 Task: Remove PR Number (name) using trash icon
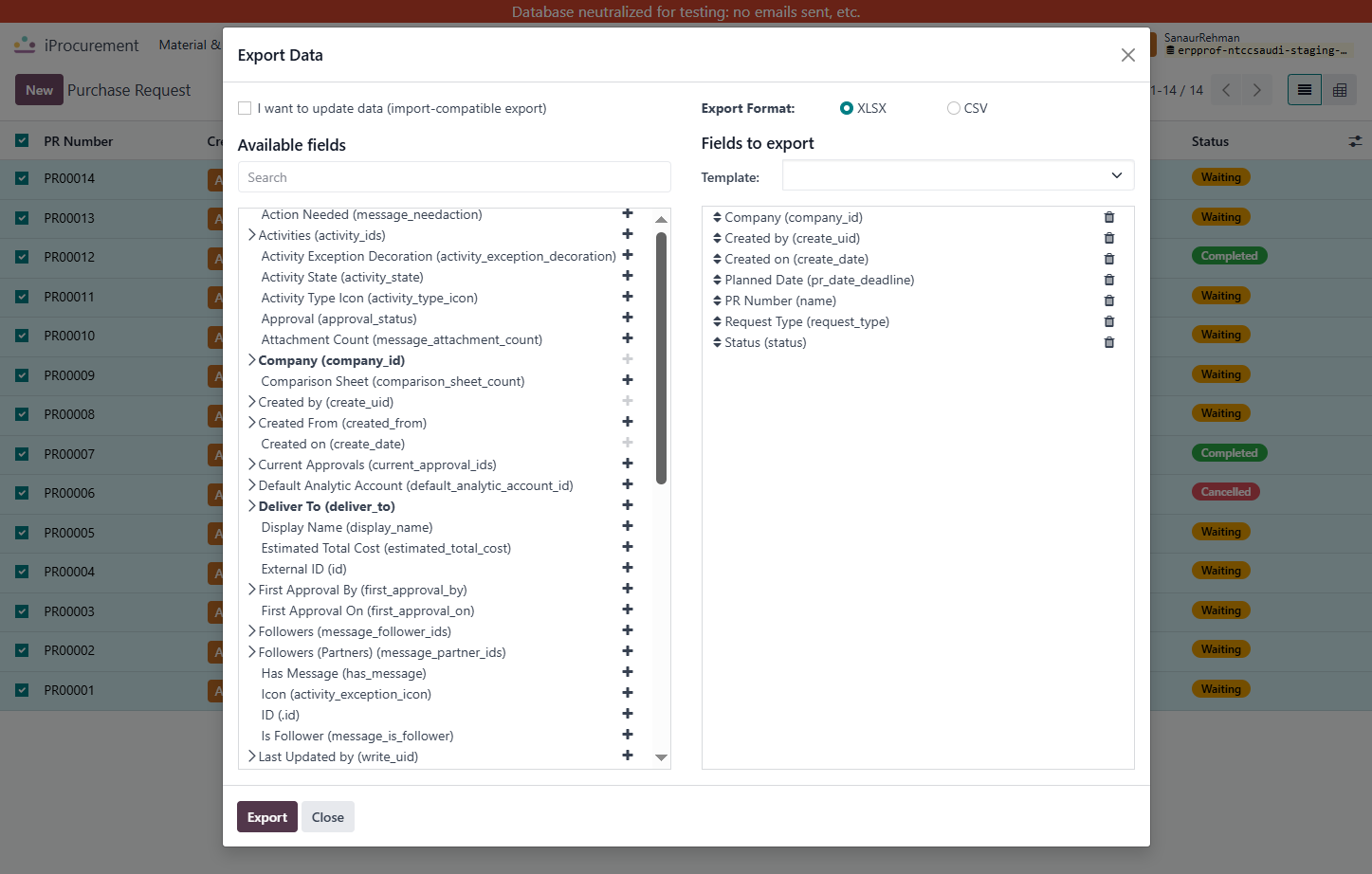coord(1109,300)
